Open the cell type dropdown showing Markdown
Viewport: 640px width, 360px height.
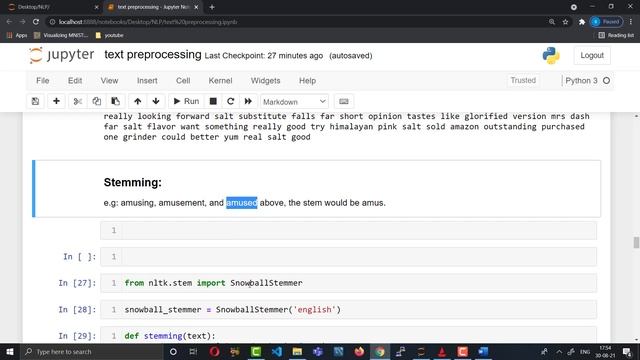294,102
